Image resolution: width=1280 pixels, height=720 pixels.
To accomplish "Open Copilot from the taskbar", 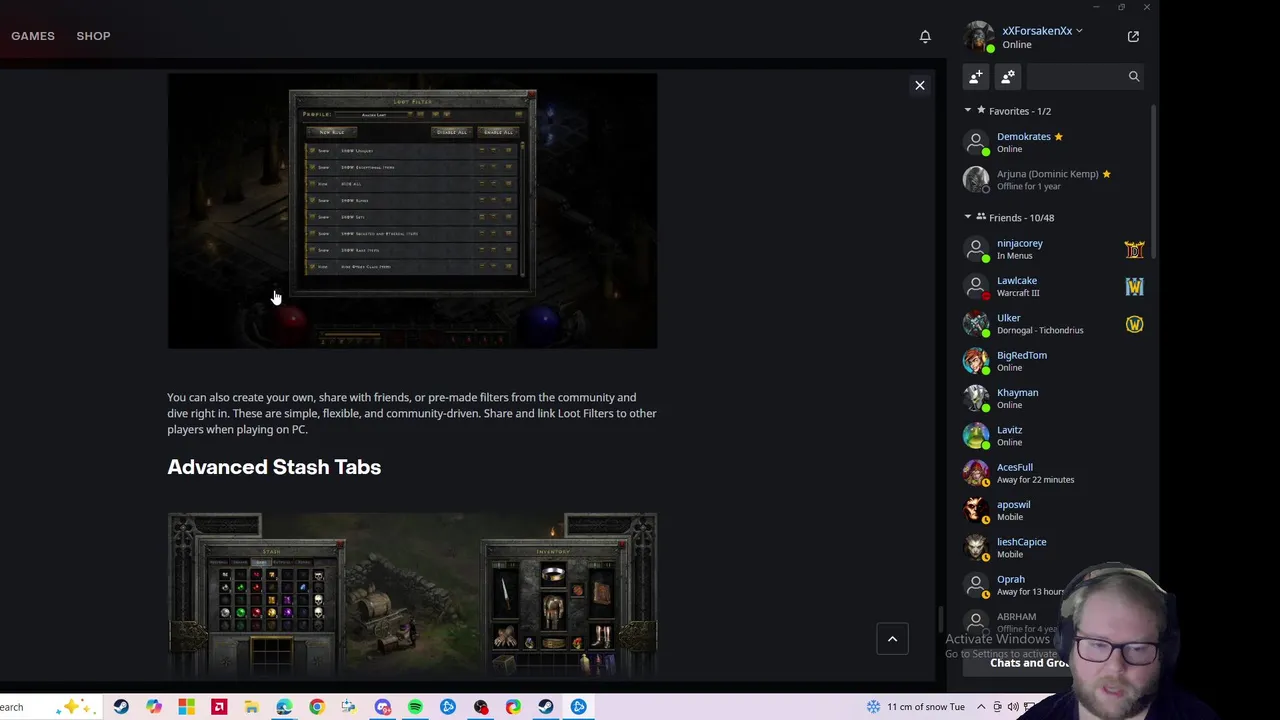I will [x=154, y=707].
